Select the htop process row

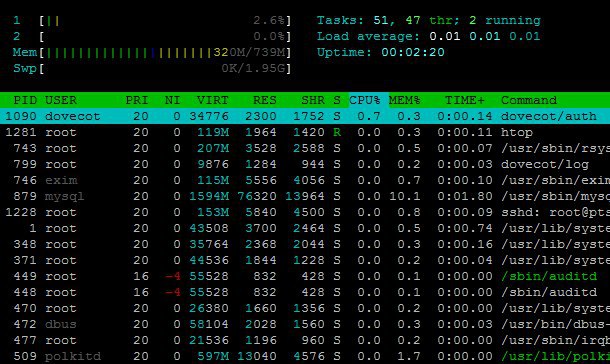pos(305,132)
